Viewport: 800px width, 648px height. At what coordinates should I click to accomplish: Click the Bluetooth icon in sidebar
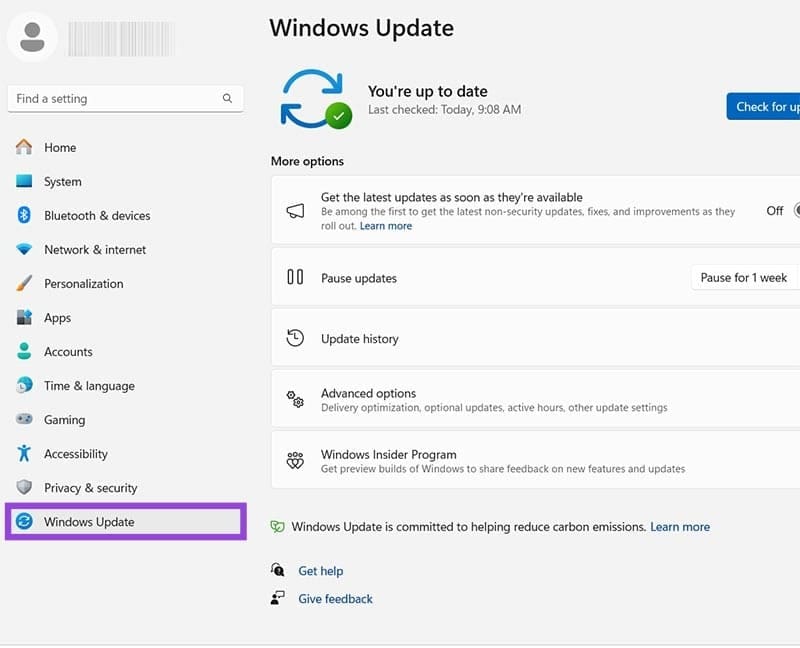point(23,215)
